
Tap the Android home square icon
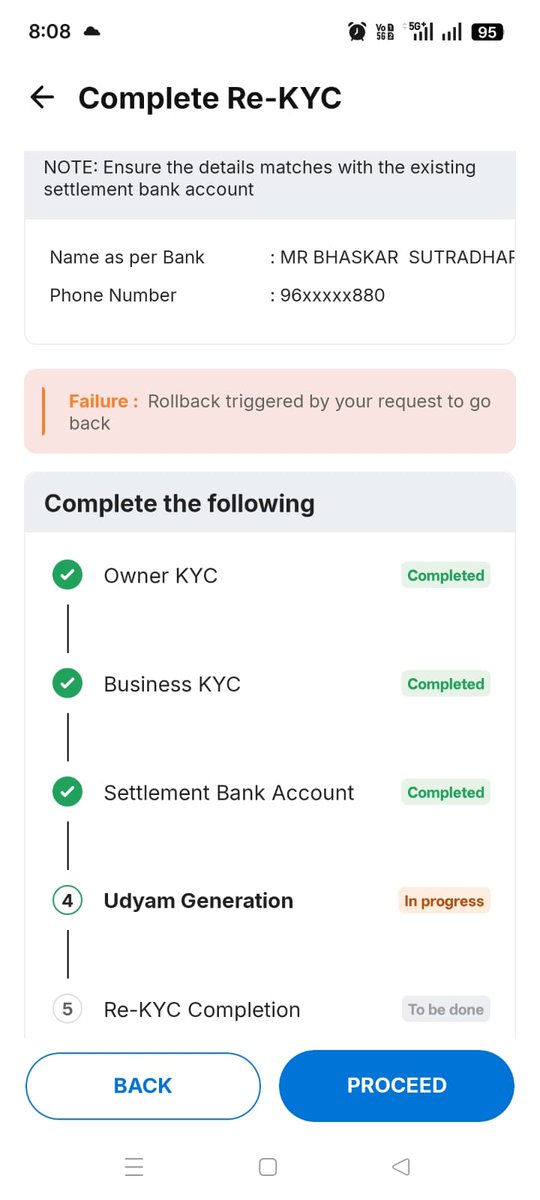pyautogui.click(x=268, y=1167)
